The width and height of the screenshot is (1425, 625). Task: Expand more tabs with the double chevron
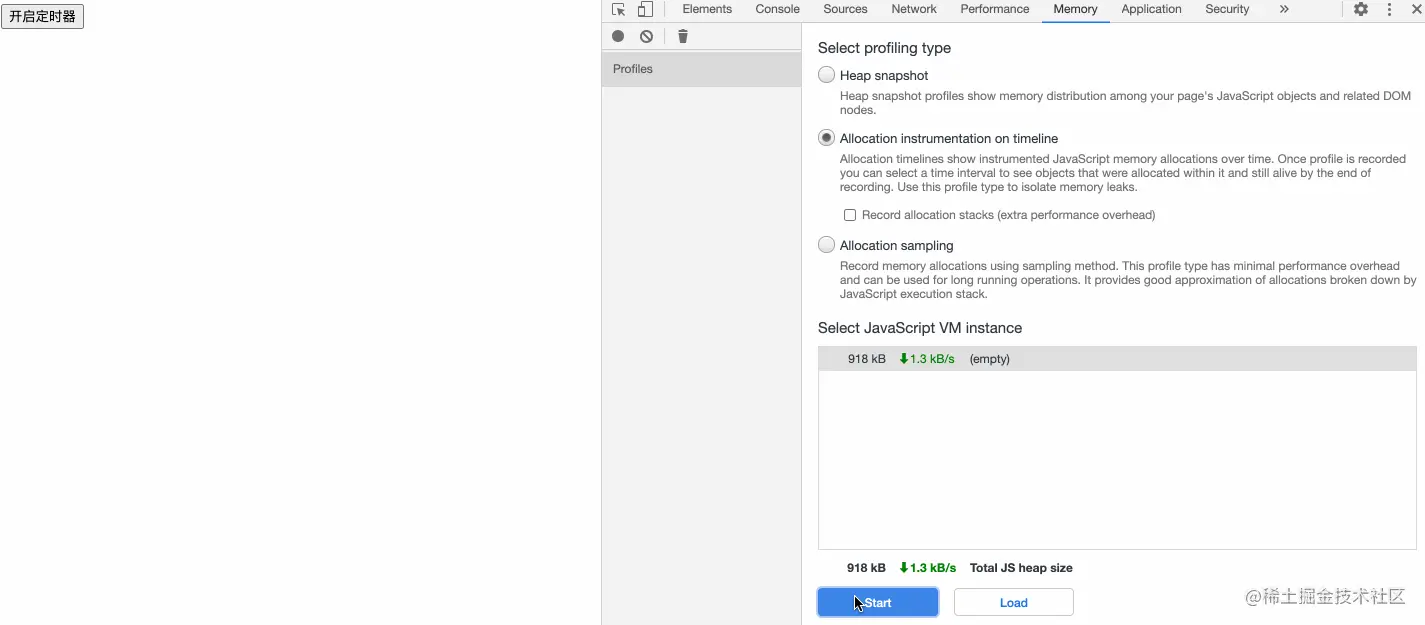coord(1284,9)
